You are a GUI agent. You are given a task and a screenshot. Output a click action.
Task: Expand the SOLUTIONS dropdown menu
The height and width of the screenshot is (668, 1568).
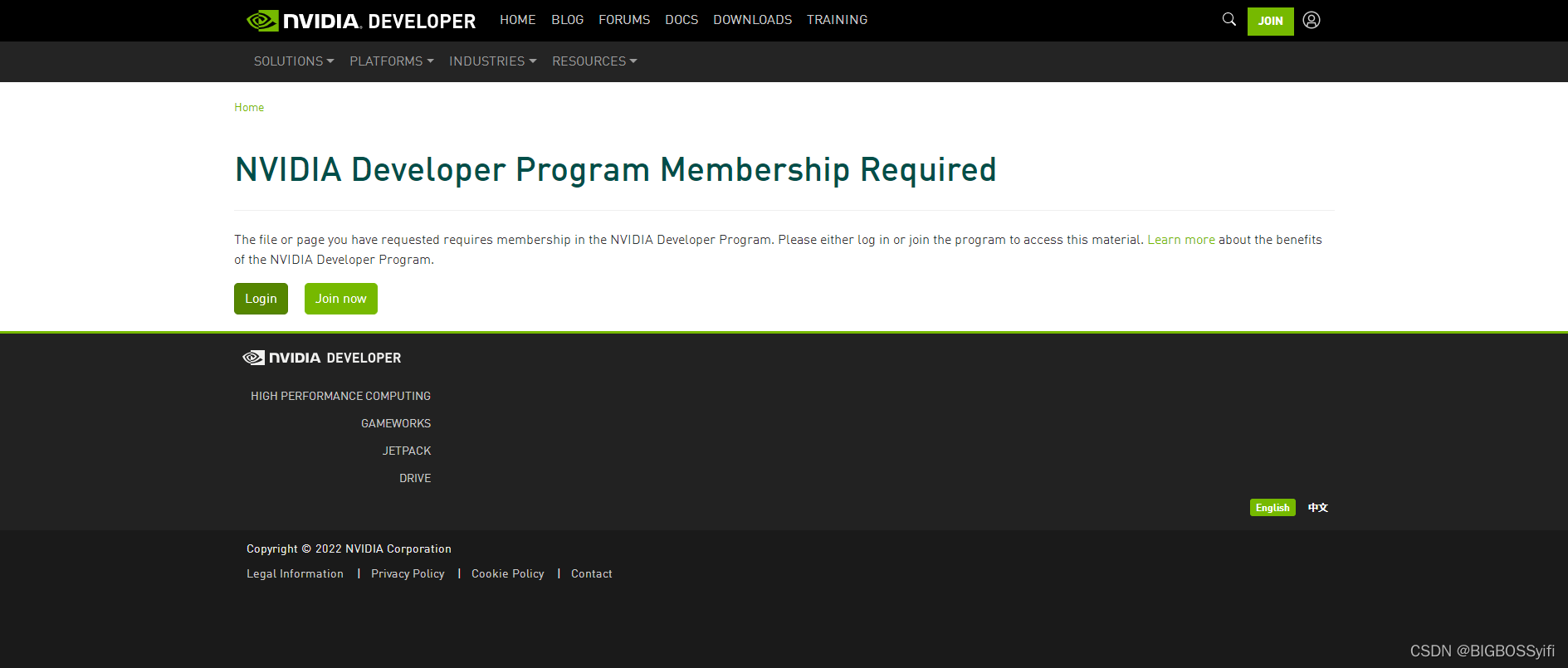coord(294,61)
